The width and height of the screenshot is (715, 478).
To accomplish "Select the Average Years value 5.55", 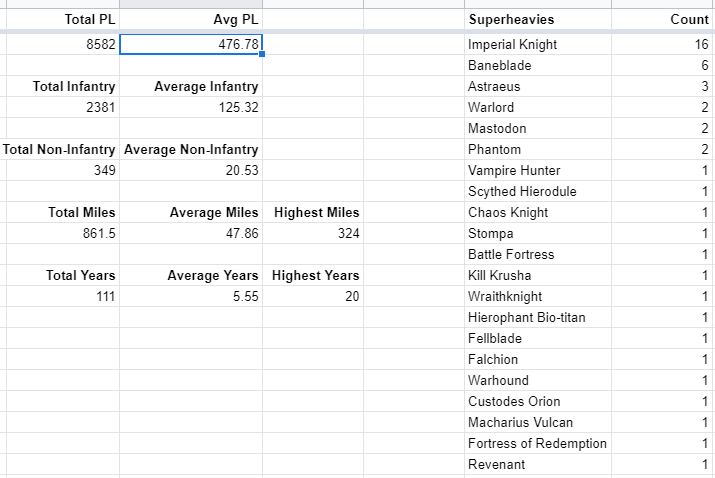I will pos(191,296).
